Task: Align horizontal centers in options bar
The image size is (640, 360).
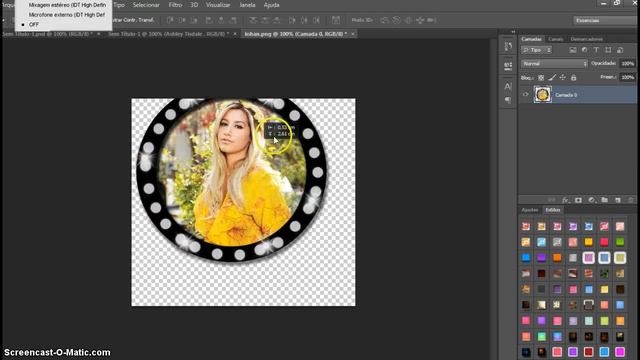Action: (221, 20)
